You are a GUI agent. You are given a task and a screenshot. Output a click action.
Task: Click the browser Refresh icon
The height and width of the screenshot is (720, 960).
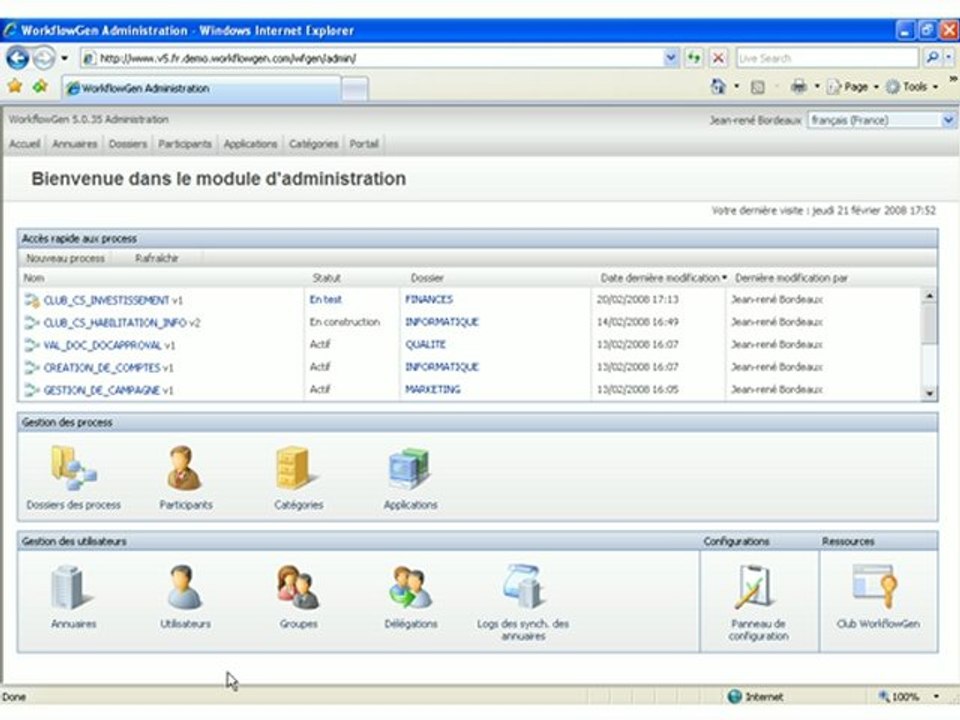click(x=694, y=58)
